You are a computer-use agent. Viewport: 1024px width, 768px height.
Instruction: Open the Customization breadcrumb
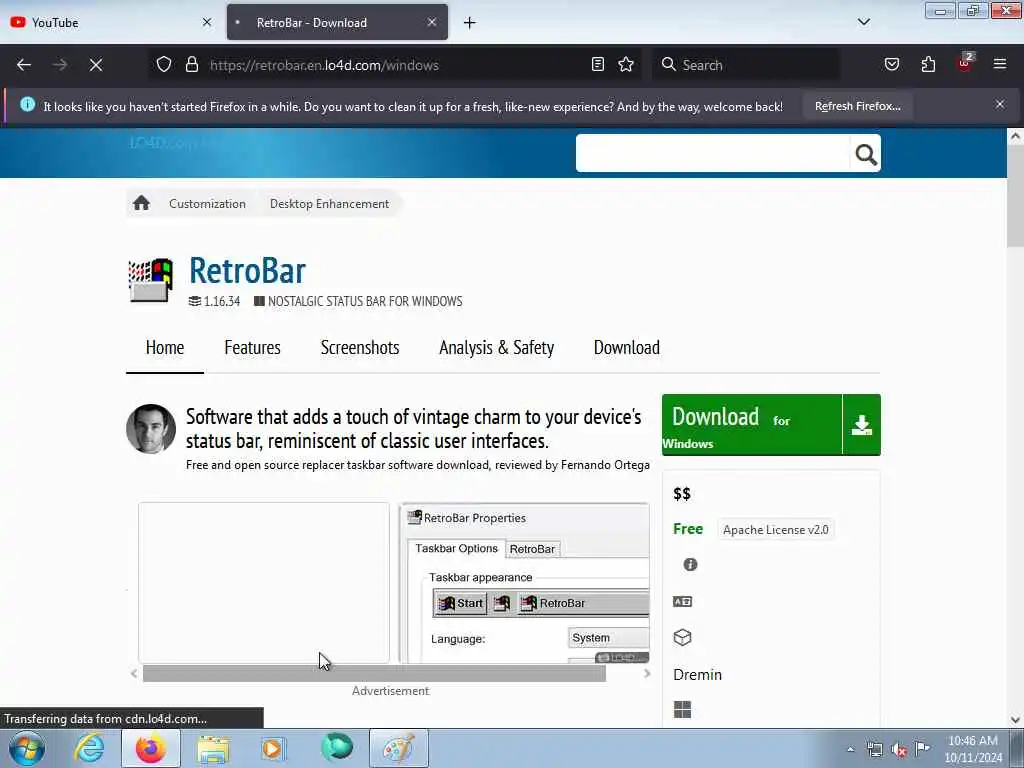point(207,204)
